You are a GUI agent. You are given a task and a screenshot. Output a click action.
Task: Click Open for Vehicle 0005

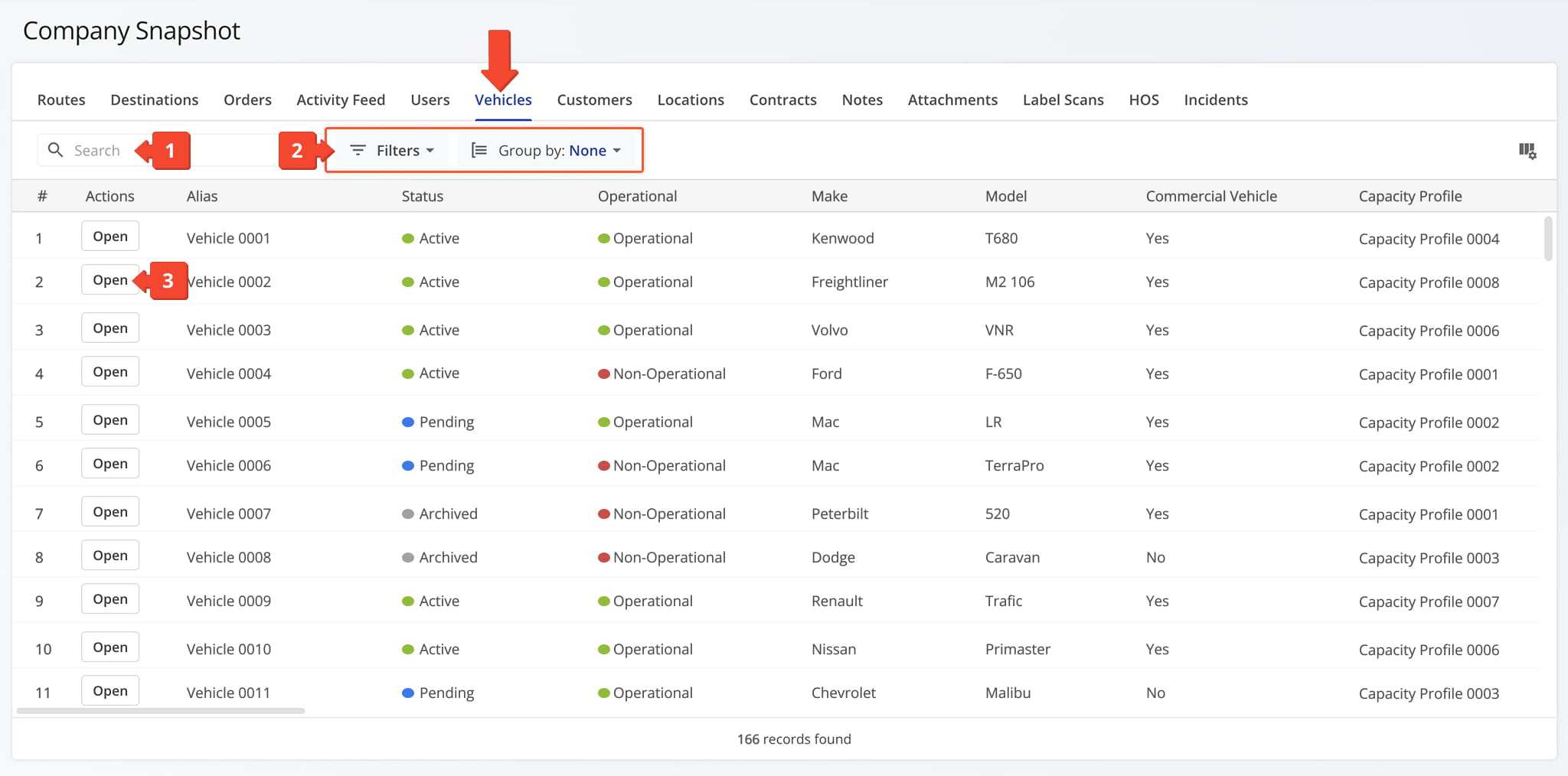tap(110, 420)
